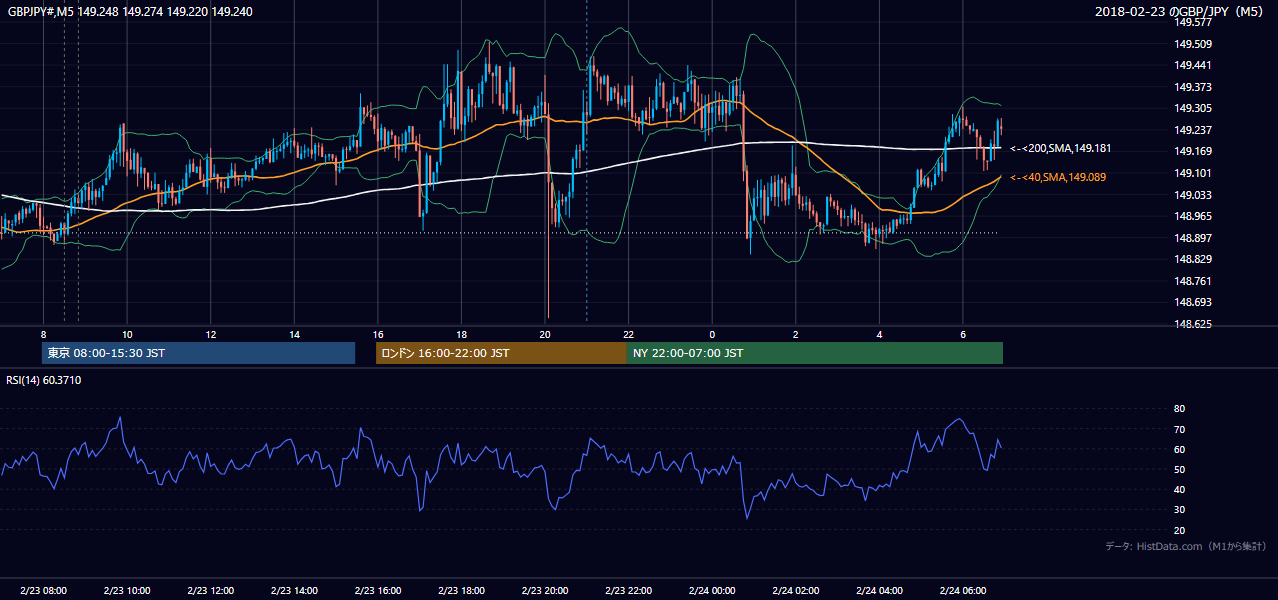
Task: Click the 2/24 06:00 time axis label
Action: coord(962,590)
